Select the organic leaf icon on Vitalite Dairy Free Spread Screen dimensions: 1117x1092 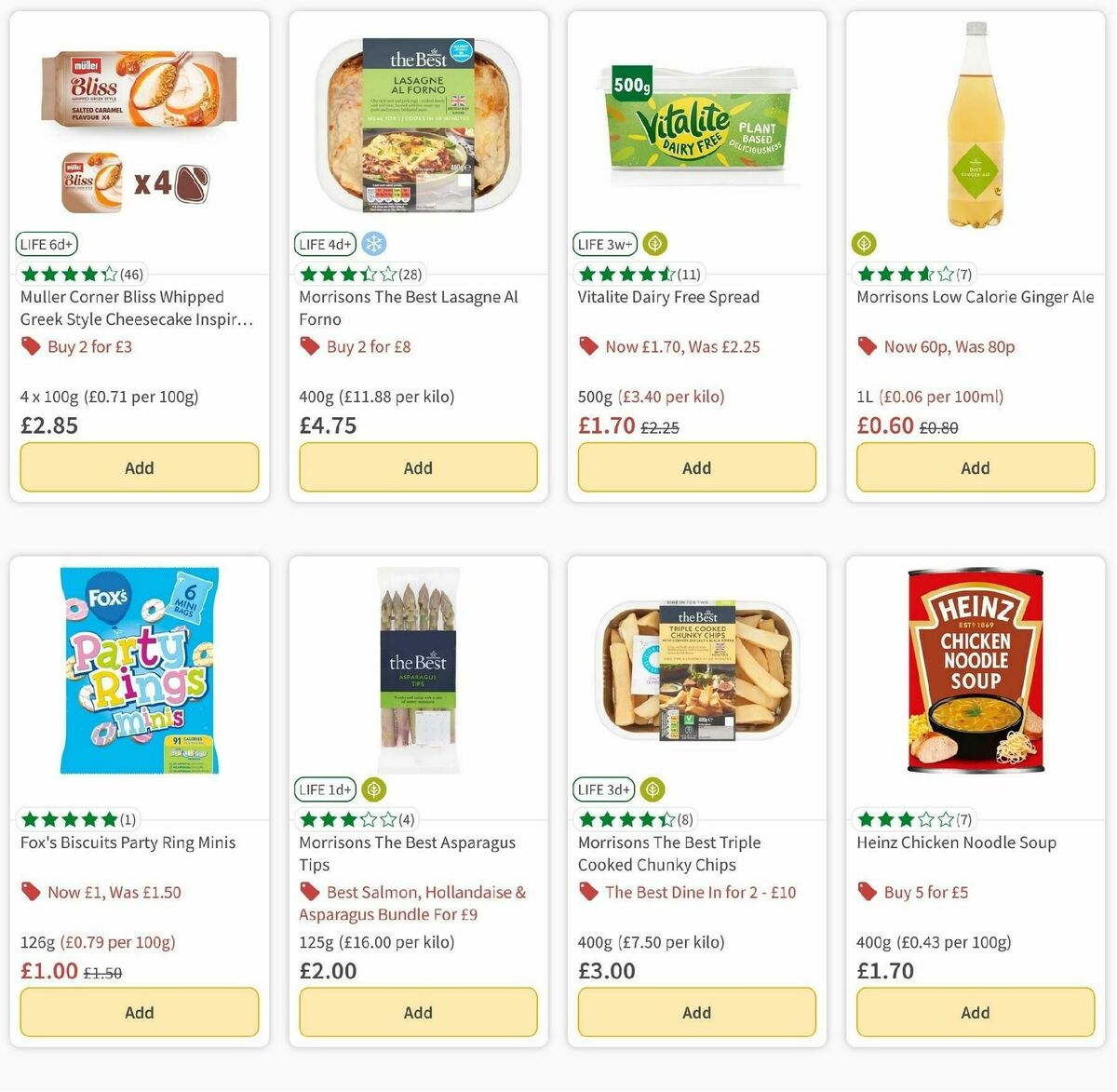coord(654,243)
